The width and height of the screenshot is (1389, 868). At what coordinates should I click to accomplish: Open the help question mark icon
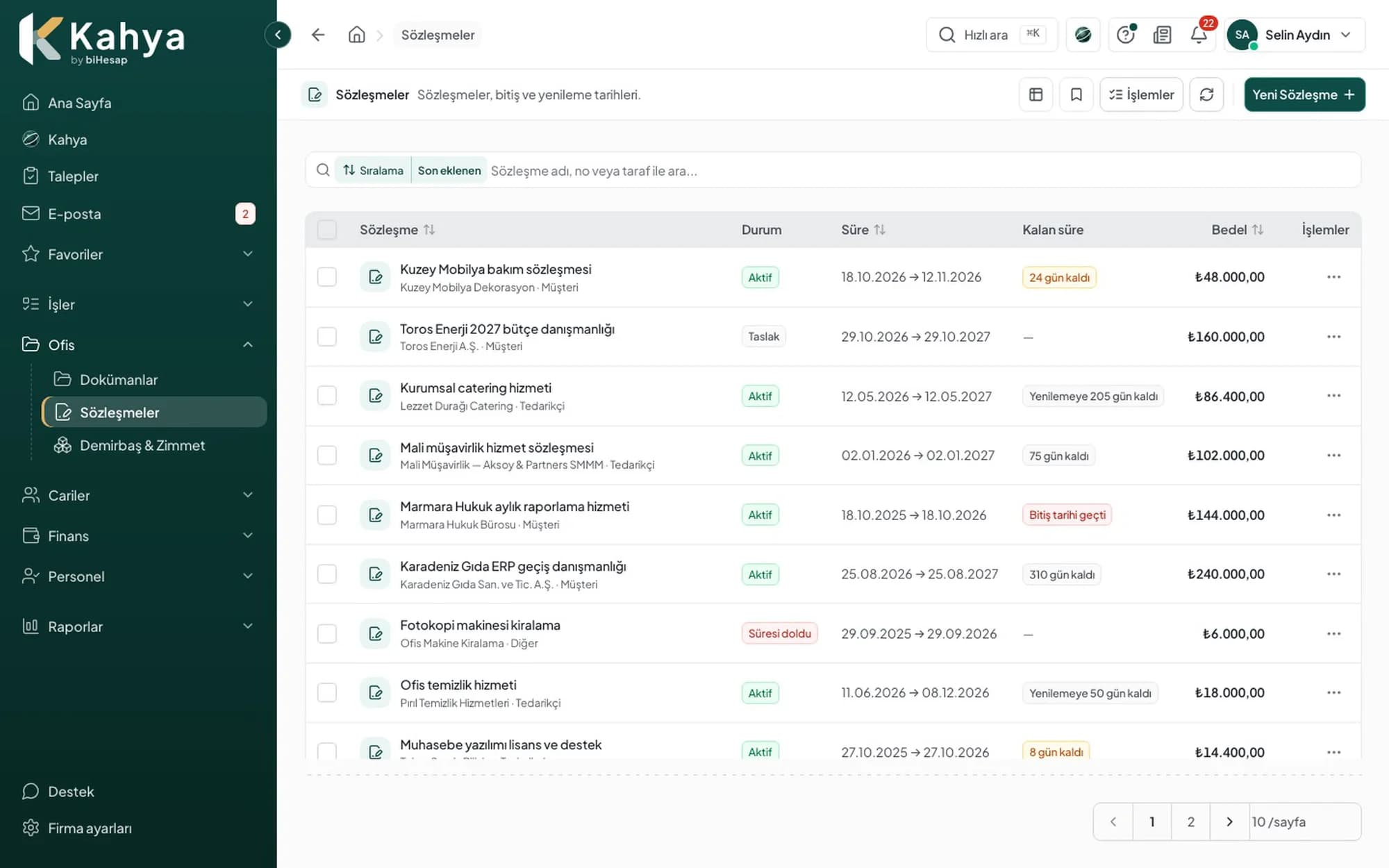coord(1126,35)
